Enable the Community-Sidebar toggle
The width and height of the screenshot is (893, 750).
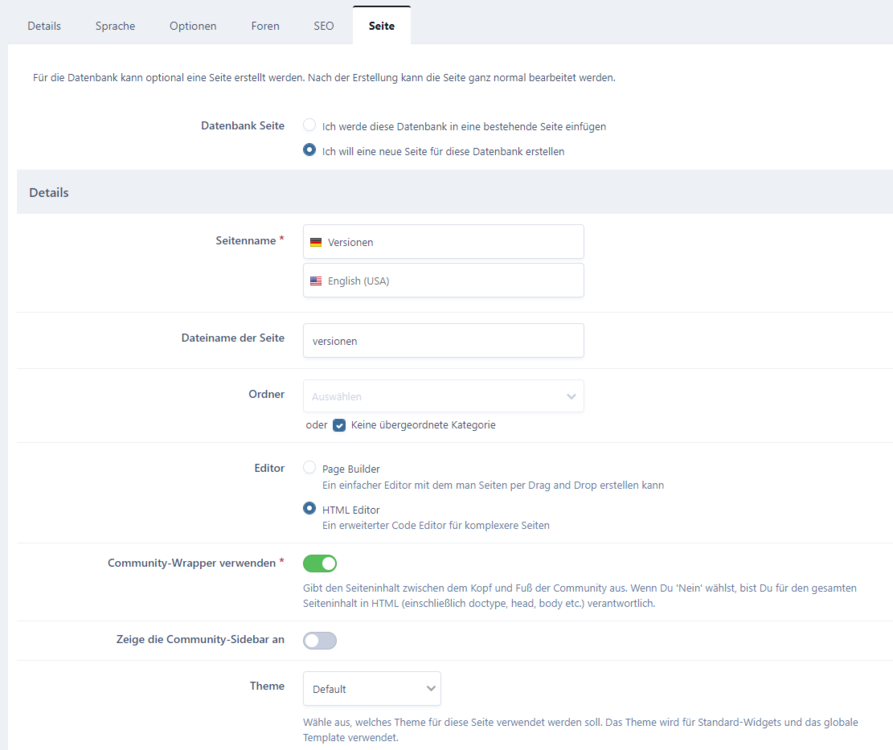pyautogui.click(x=320, y=640)
